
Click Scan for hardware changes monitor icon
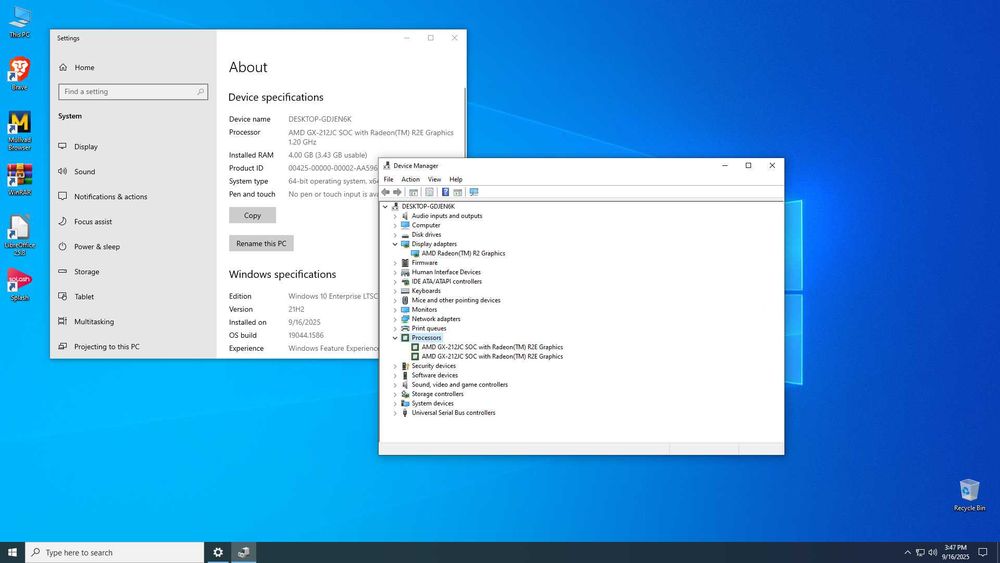474,192
